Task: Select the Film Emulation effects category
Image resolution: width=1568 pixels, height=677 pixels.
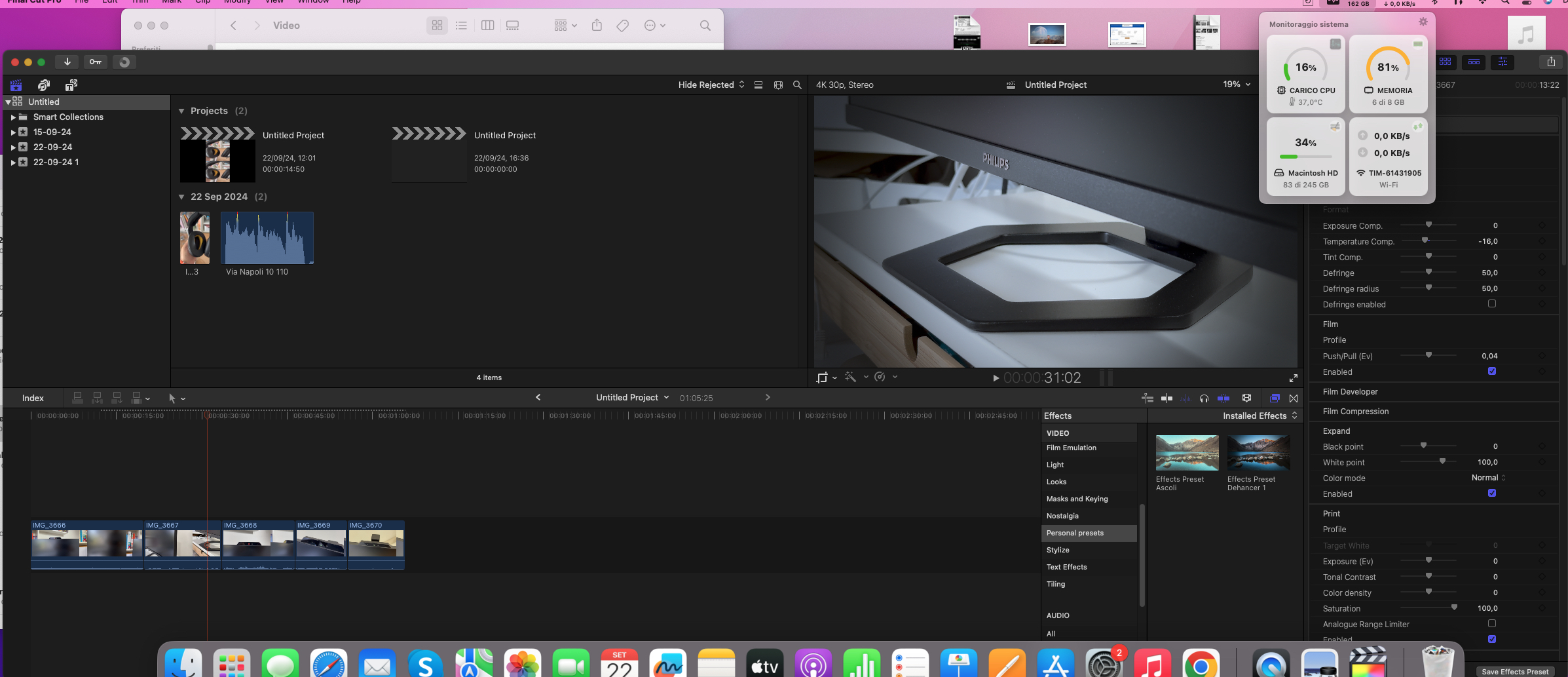Action: point(1071,448)
